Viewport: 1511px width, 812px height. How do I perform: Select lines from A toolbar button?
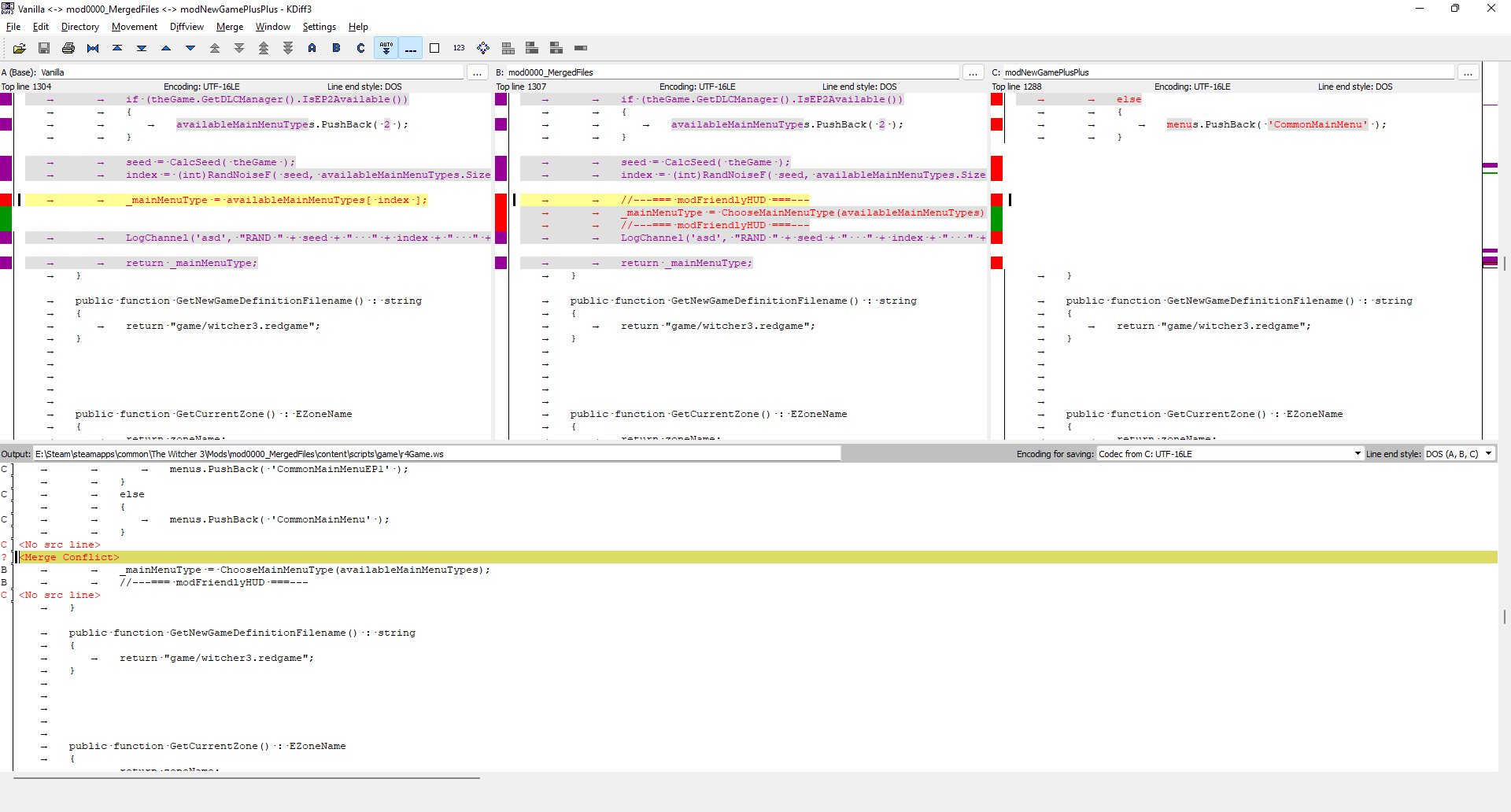[312, 48]
